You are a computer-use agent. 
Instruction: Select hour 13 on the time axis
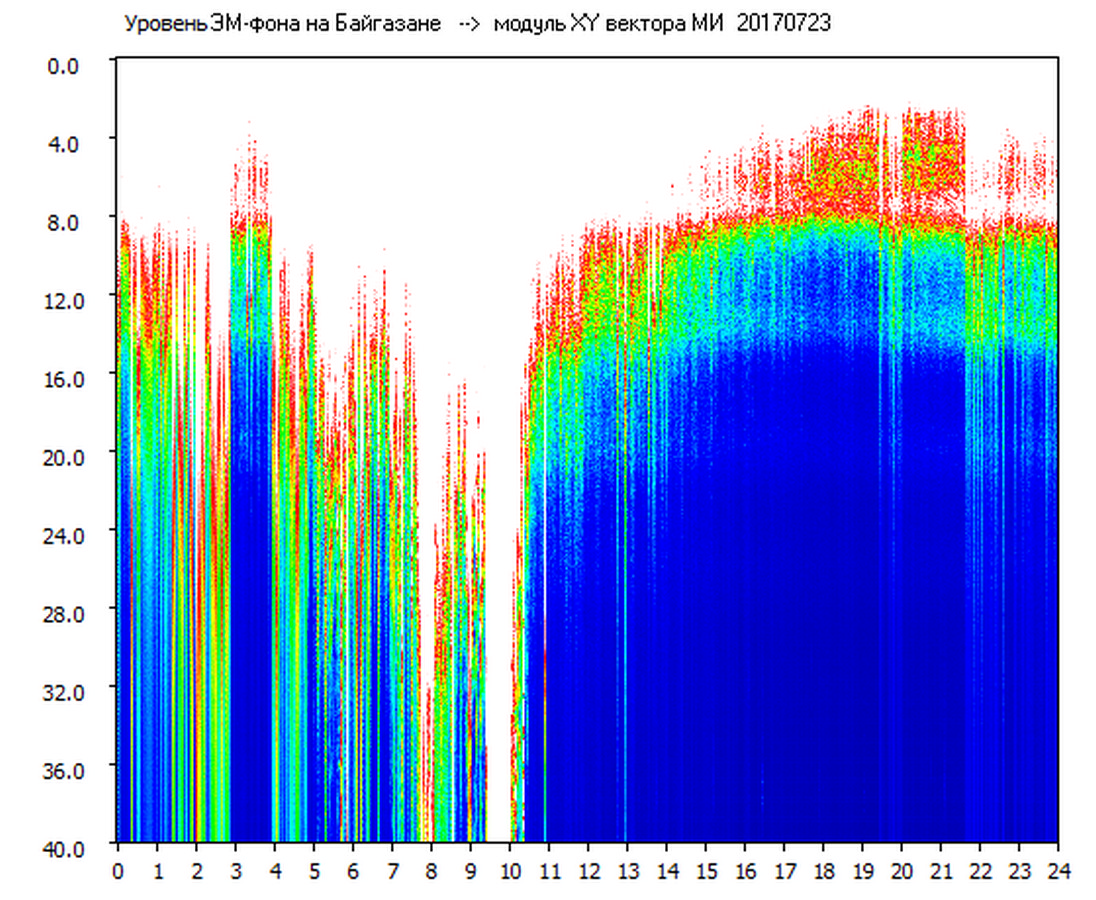click(x=627, y=871)
